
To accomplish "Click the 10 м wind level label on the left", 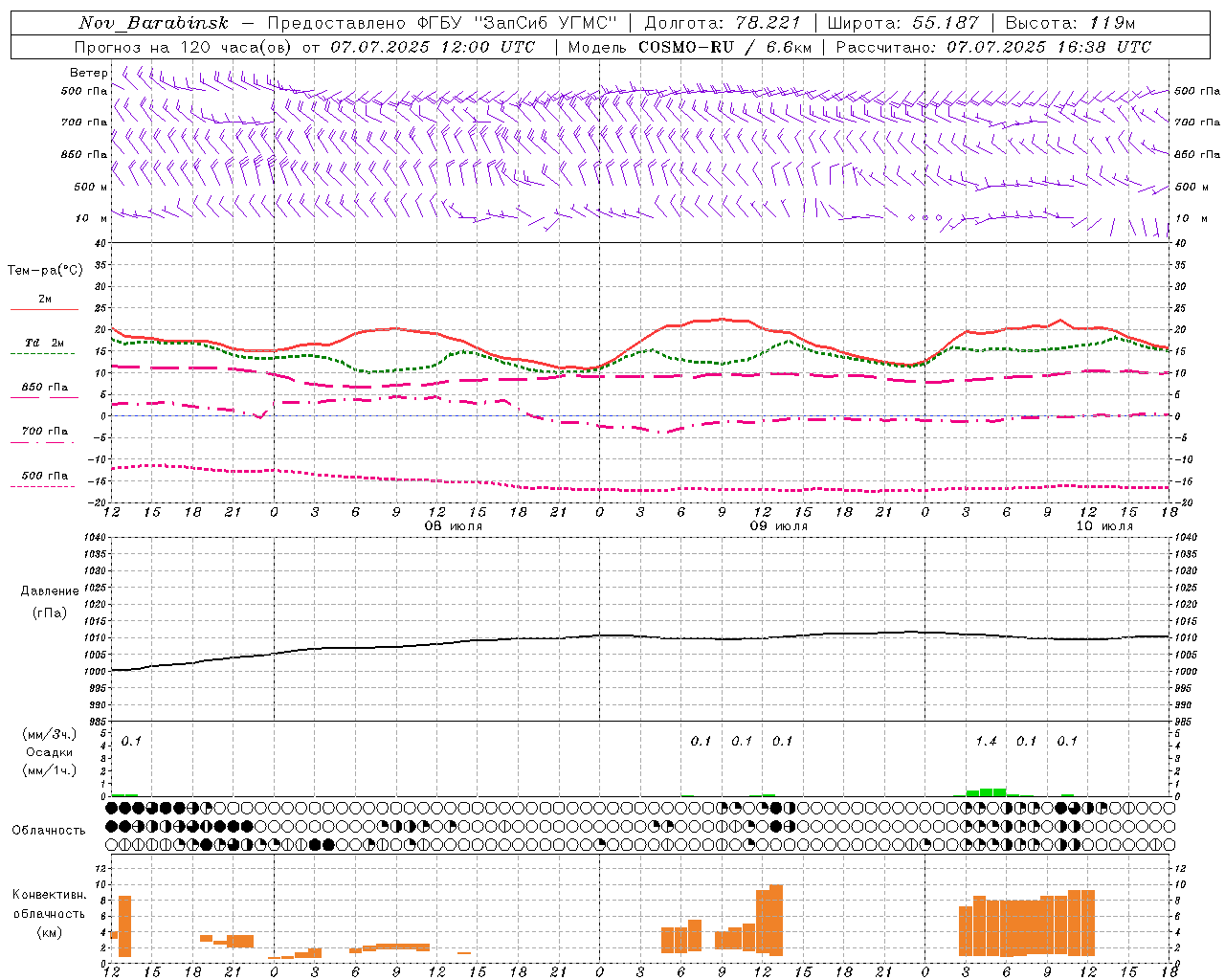I will [92, 218].
